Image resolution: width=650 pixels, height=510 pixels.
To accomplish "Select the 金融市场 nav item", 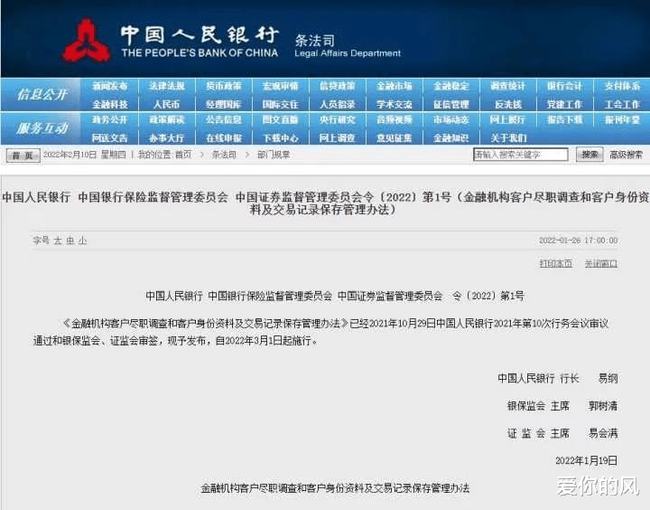I will (394, 87).
